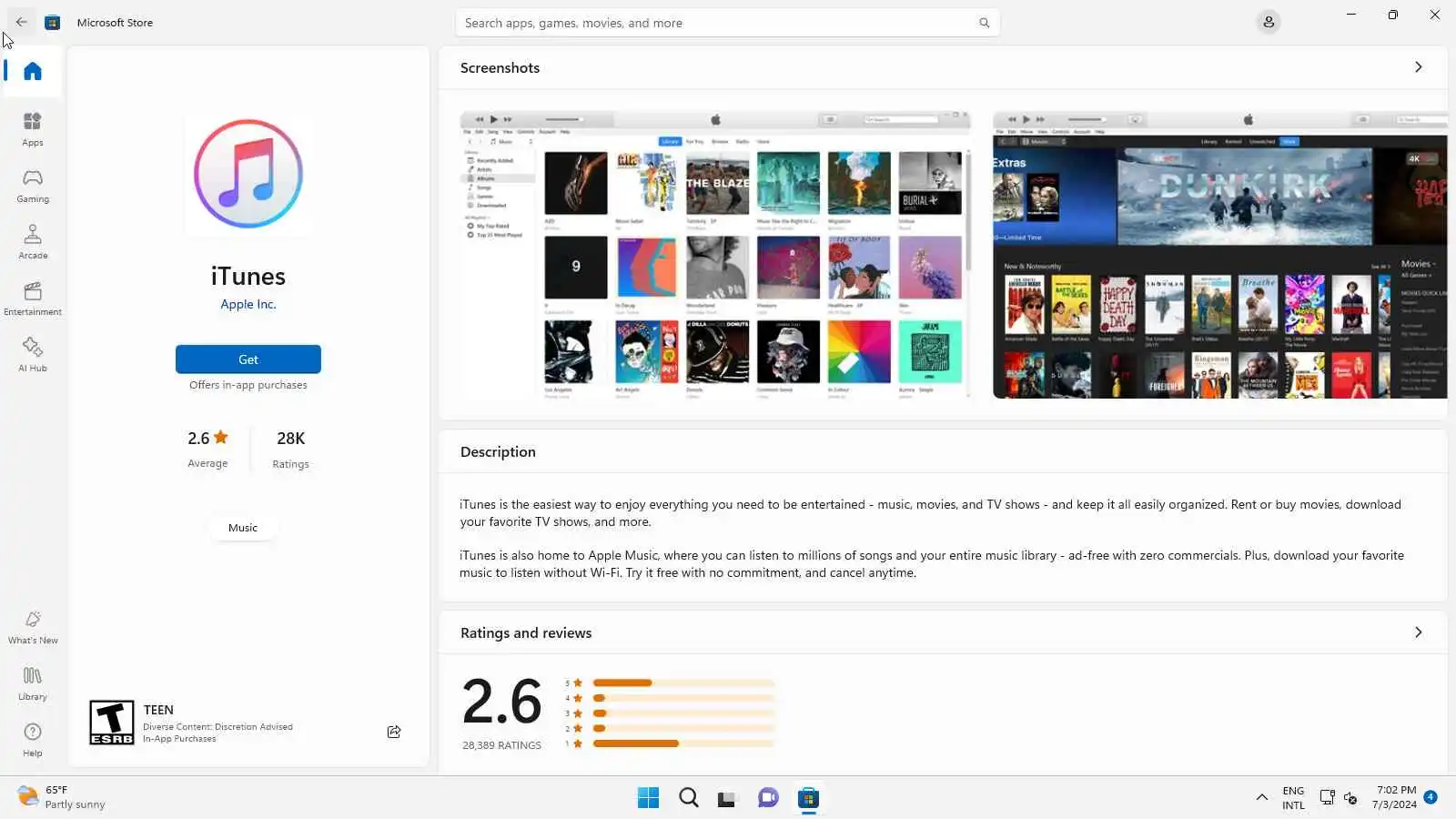
Task: Click the 1-star rating bar
Action: (683, 743)
